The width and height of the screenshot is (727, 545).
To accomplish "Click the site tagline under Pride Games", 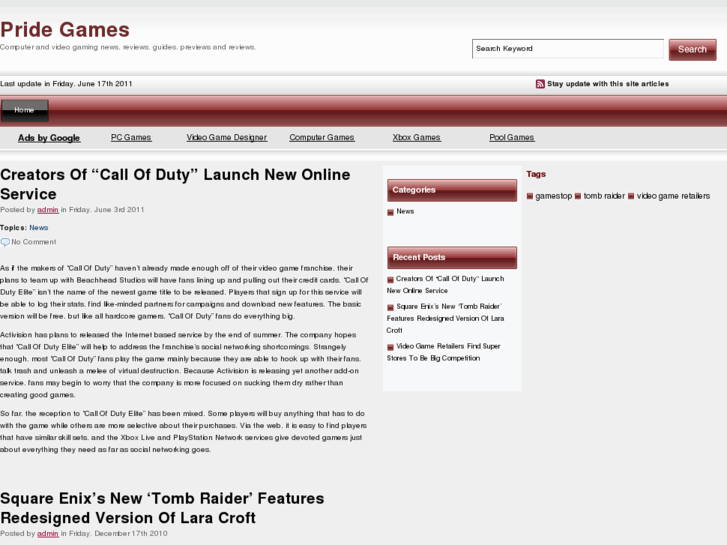I will coord(128,47).
